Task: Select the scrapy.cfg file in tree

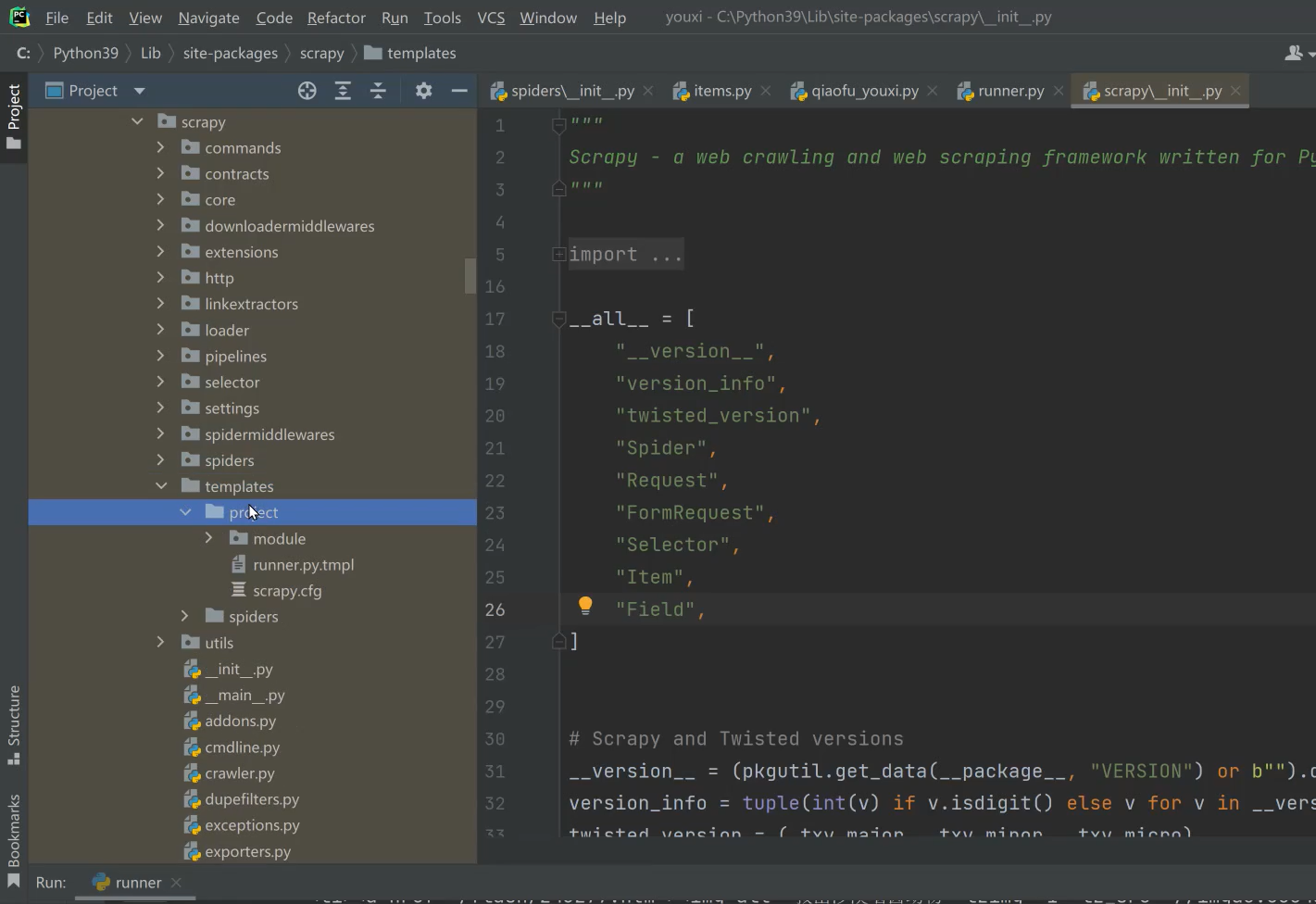Action: click(x=287, y=591)
